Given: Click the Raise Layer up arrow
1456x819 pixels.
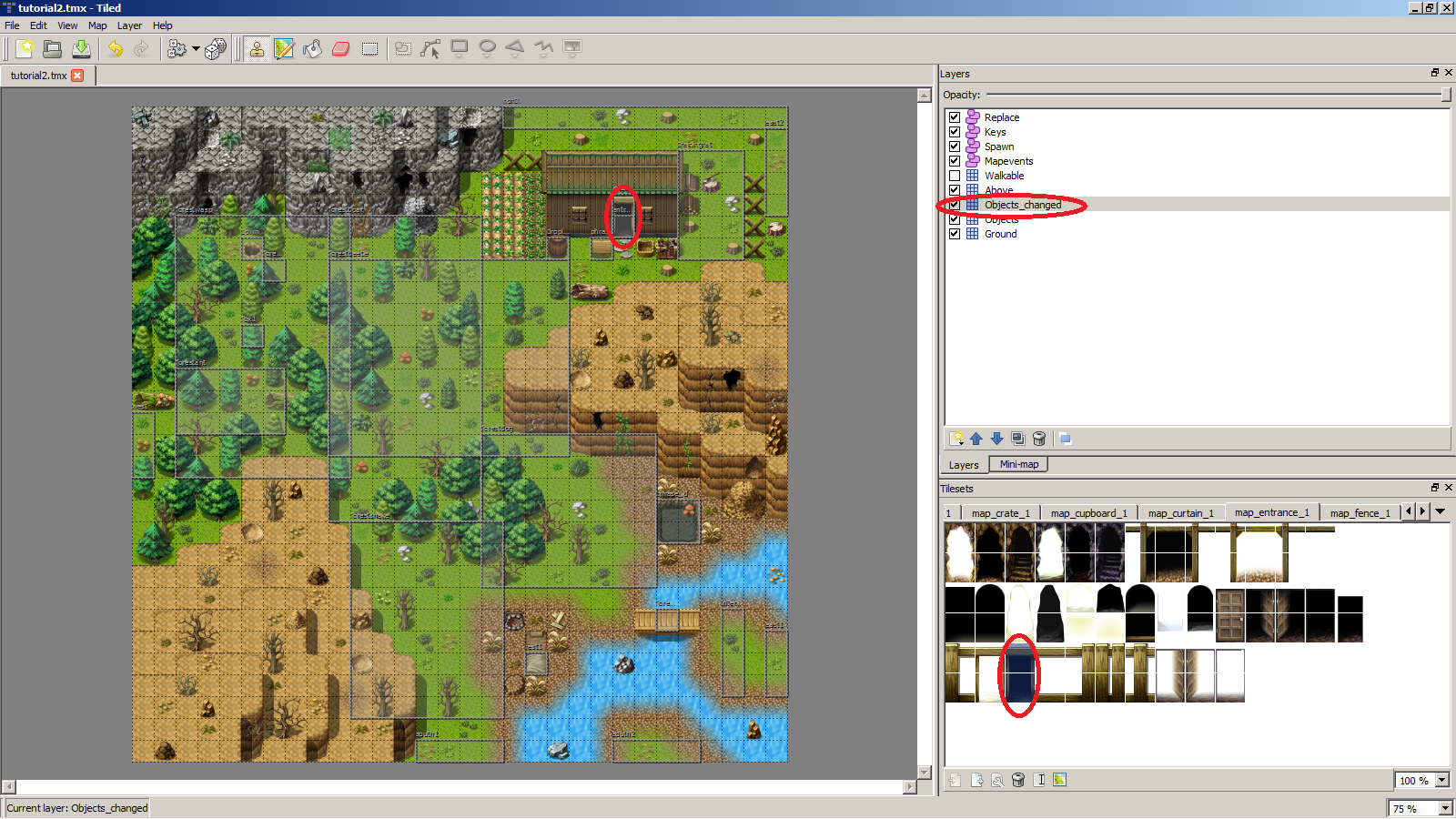Looking at the screenshot, I should click(x=976, y=439).
